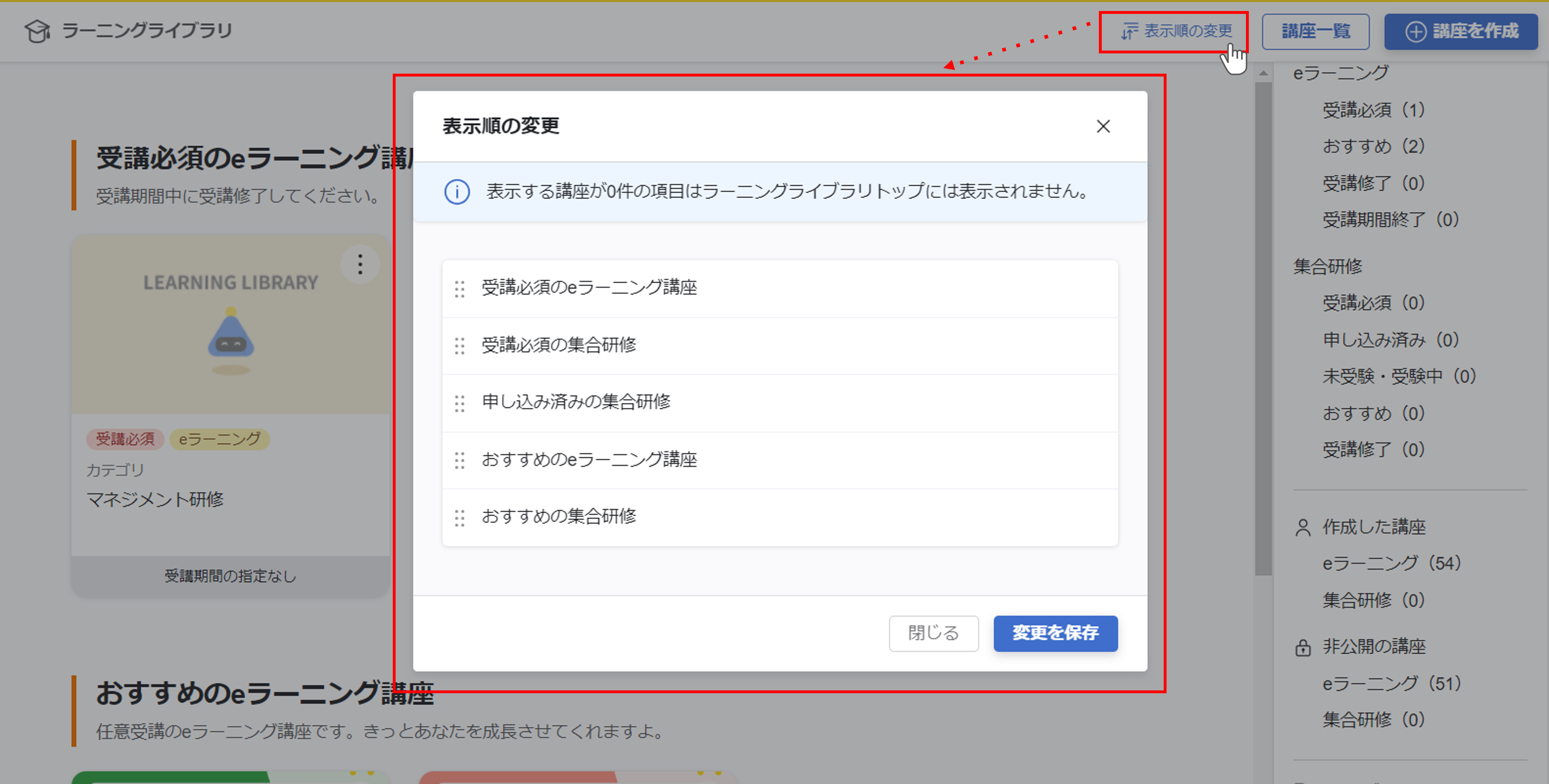
Task: Click sidebar 集合研修 受講必須 (0)
Action: 1374,303
